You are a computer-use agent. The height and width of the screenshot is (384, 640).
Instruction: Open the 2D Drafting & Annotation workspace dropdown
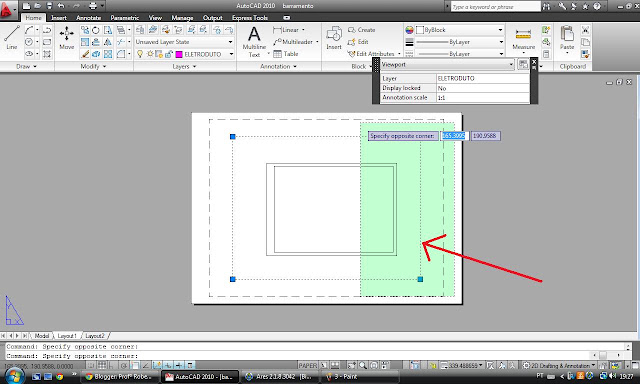point(559,365)
